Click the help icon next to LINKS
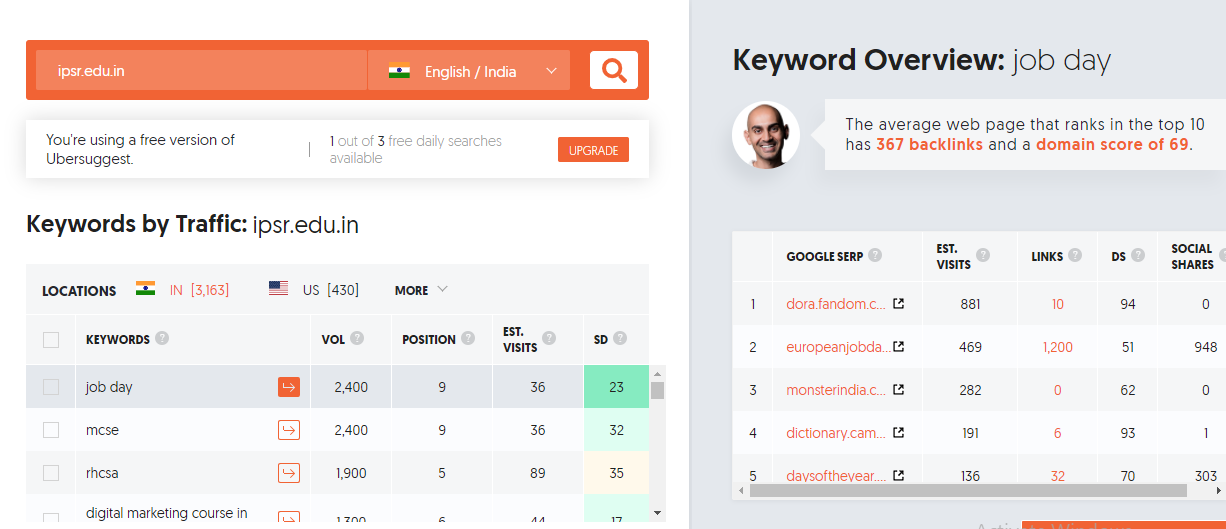The image size is (1226, 529). click(x=1075, y=255)
